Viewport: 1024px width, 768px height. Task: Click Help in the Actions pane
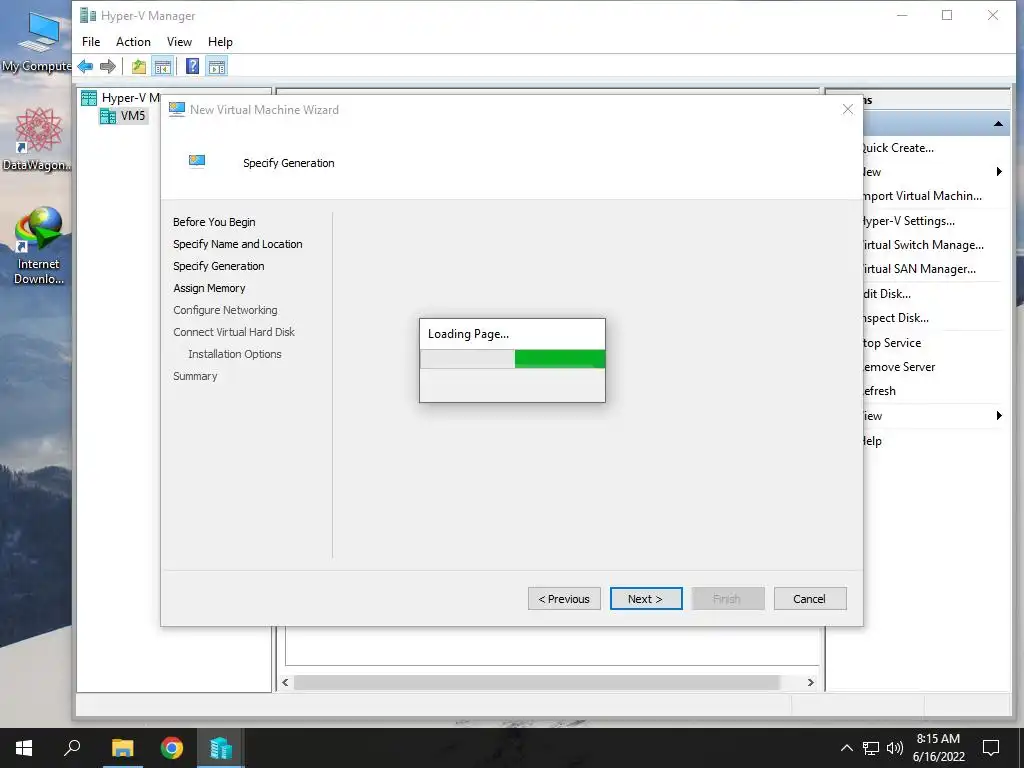click(x=872, y=441)
